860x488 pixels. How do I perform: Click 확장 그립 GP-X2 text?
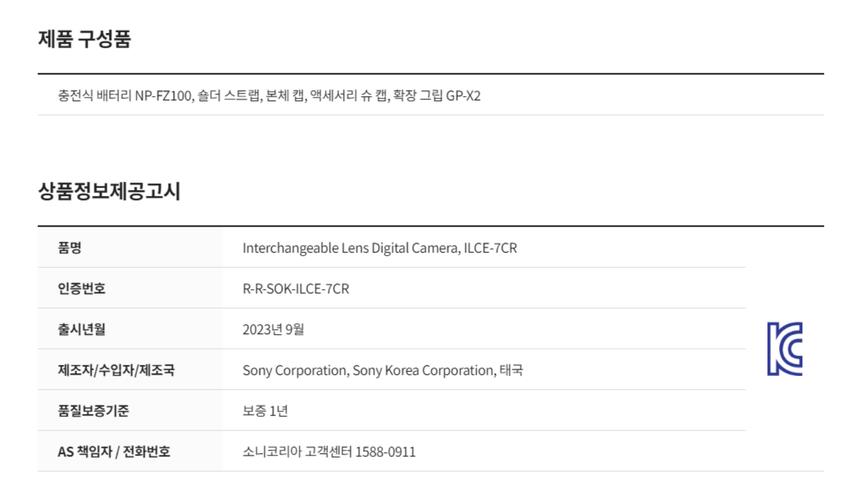click(x=437, y=95)
